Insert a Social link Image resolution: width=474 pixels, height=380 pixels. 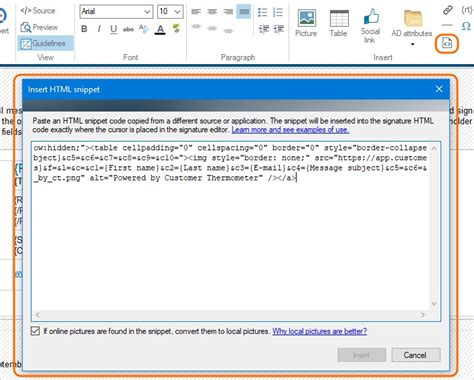370,26
